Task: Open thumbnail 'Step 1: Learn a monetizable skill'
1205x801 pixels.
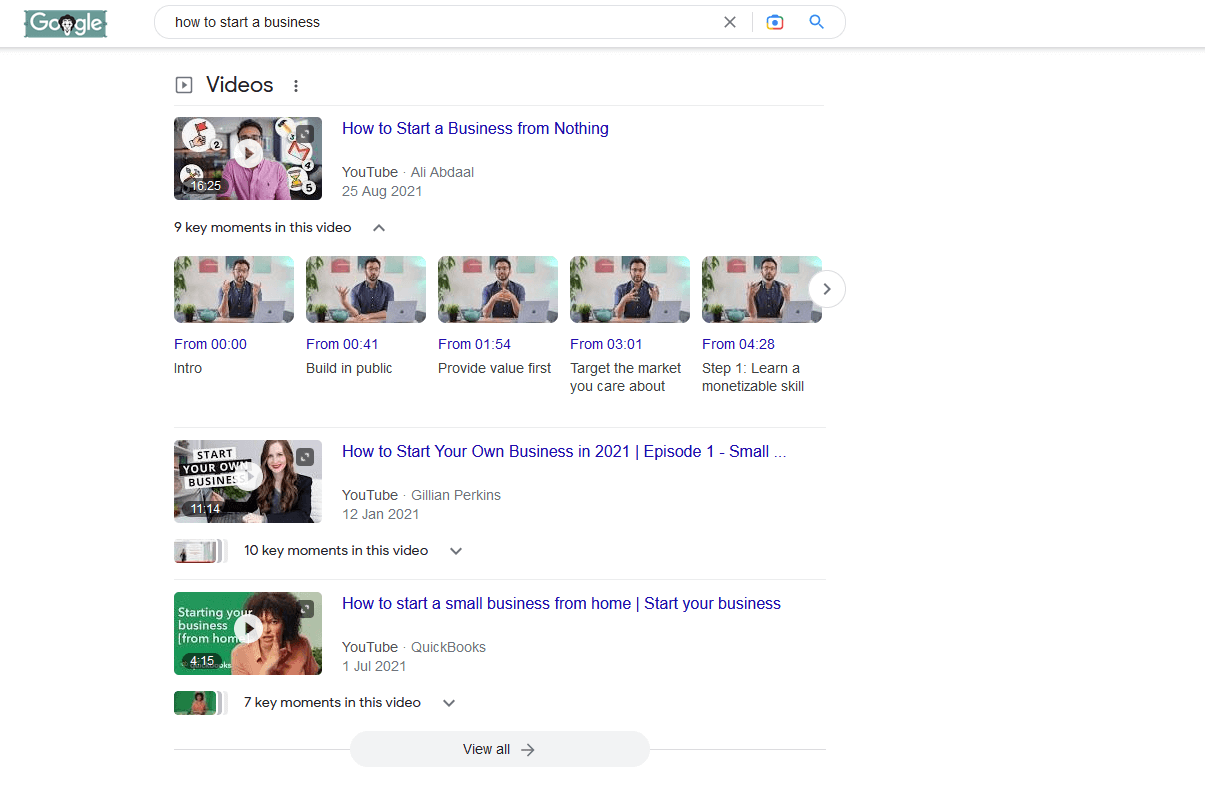Action: pyautogui.click(x=762, y=289)
